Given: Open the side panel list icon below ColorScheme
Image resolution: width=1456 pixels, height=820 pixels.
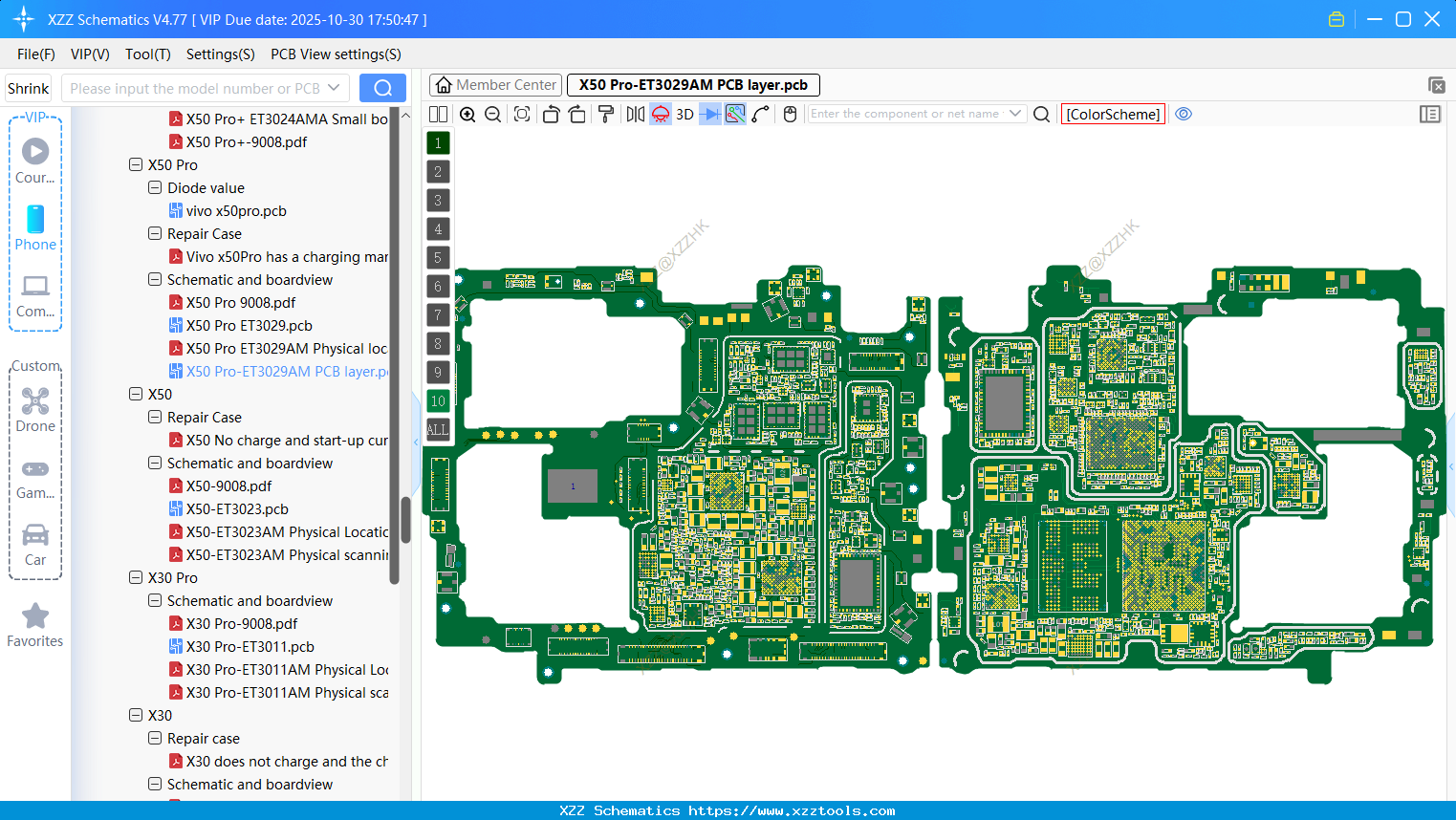Looking at the screenshot, I should 1430,114.
